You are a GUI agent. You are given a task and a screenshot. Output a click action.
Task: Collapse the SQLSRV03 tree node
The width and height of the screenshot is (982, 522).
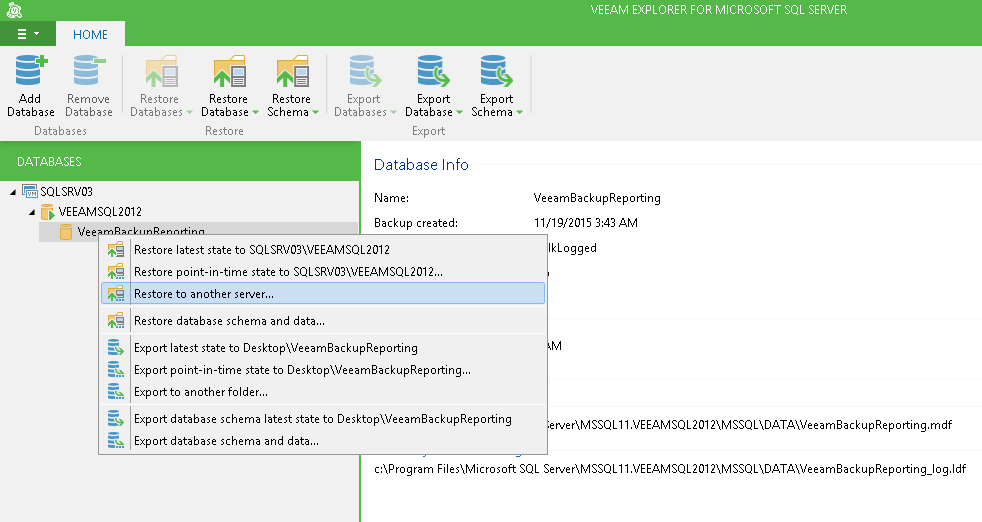coord(13,192)
